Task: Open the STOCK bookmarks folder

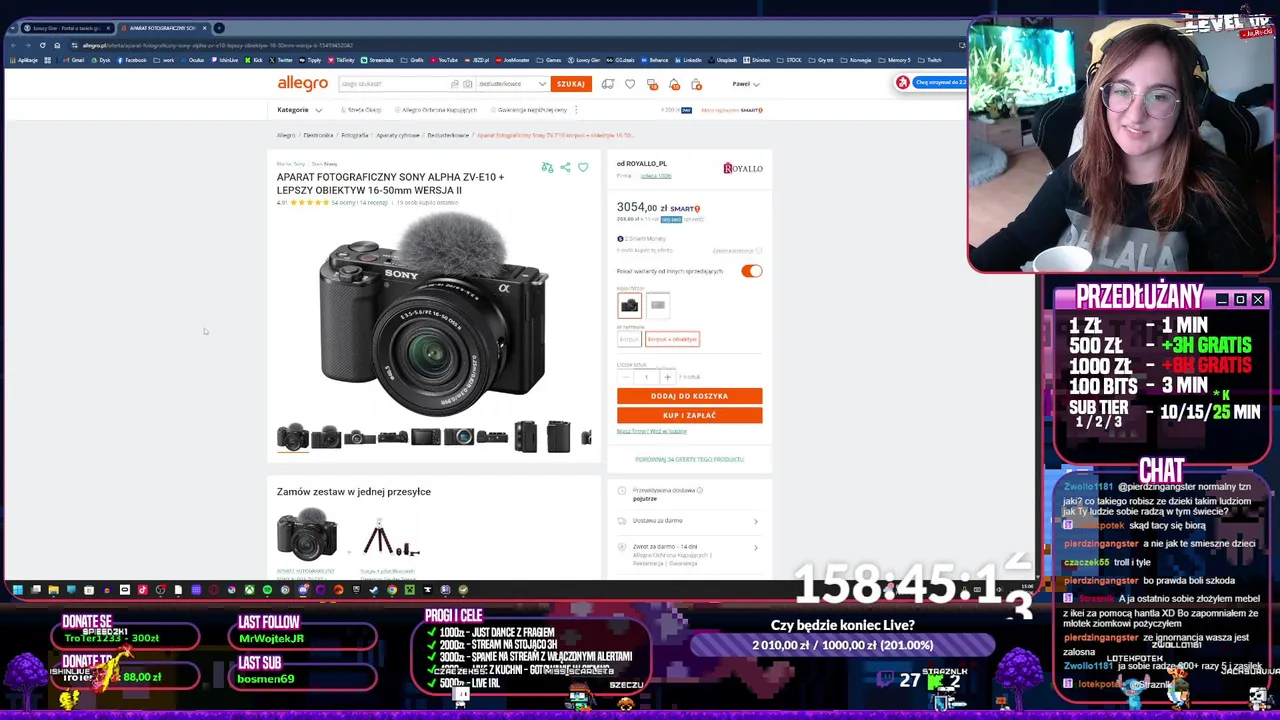Action: pyautogui.click(x=789, y=60)
